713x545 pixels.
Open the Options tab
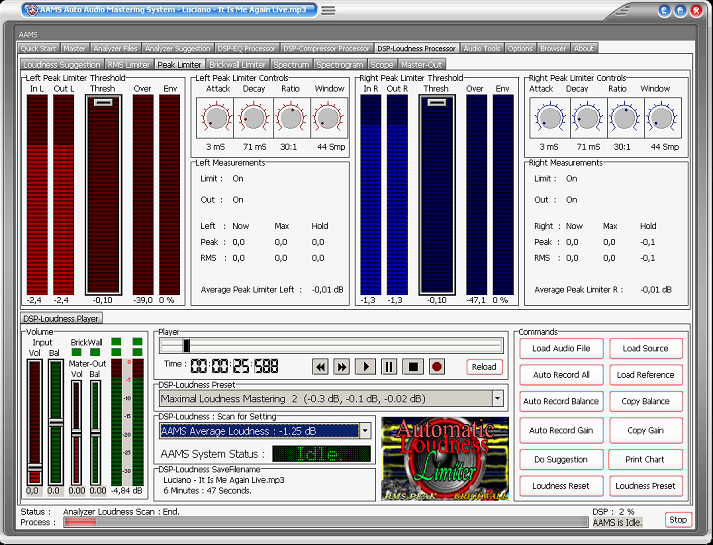(520, 48)
